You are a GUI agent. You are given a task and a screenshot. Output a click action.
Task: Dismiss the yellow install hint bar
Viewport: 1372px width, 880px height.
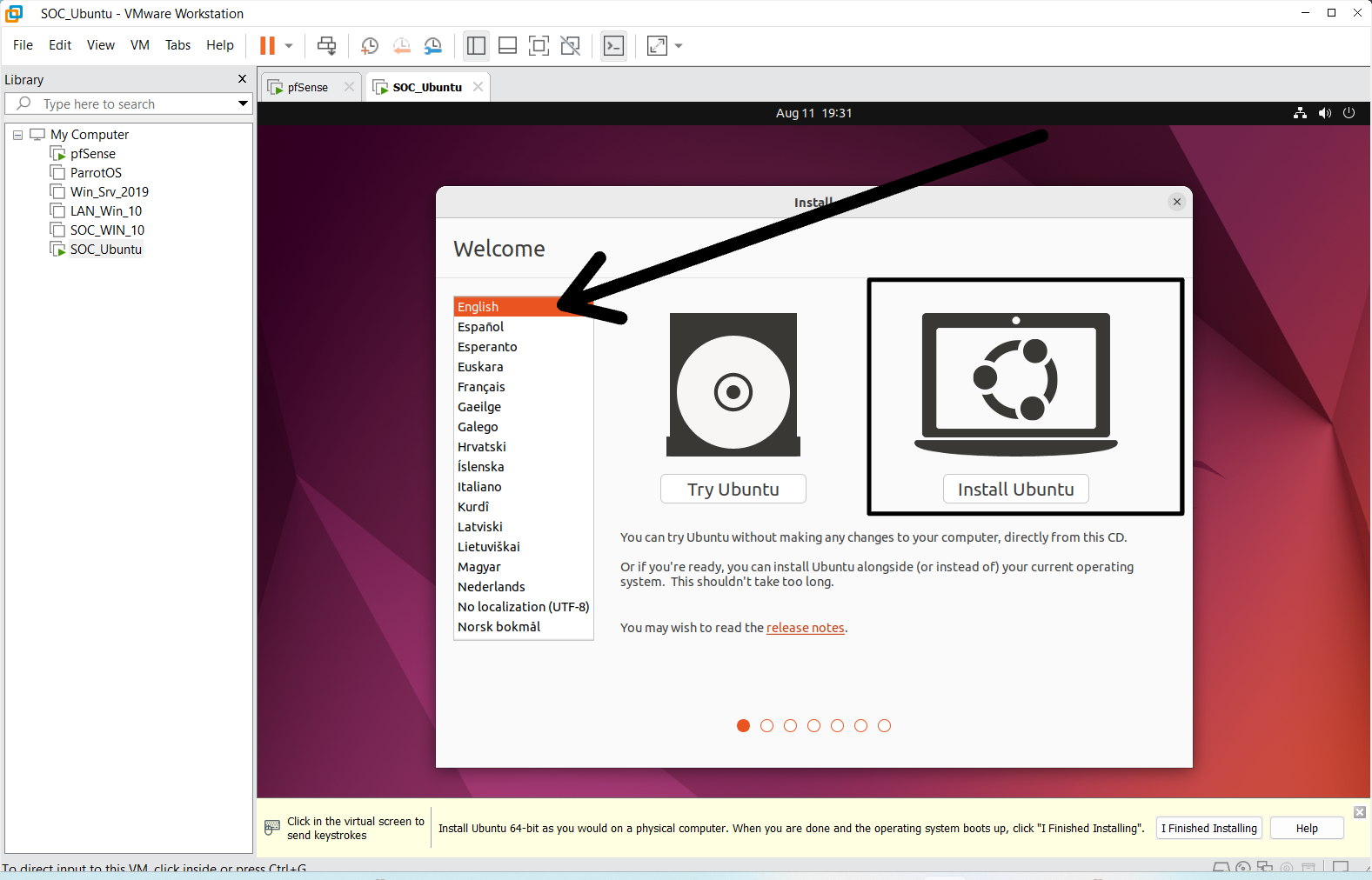point(1360,812)
